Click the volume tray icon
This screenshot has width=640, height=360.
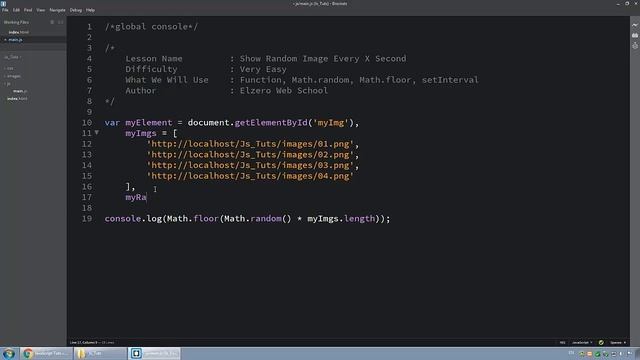[622, 354]
